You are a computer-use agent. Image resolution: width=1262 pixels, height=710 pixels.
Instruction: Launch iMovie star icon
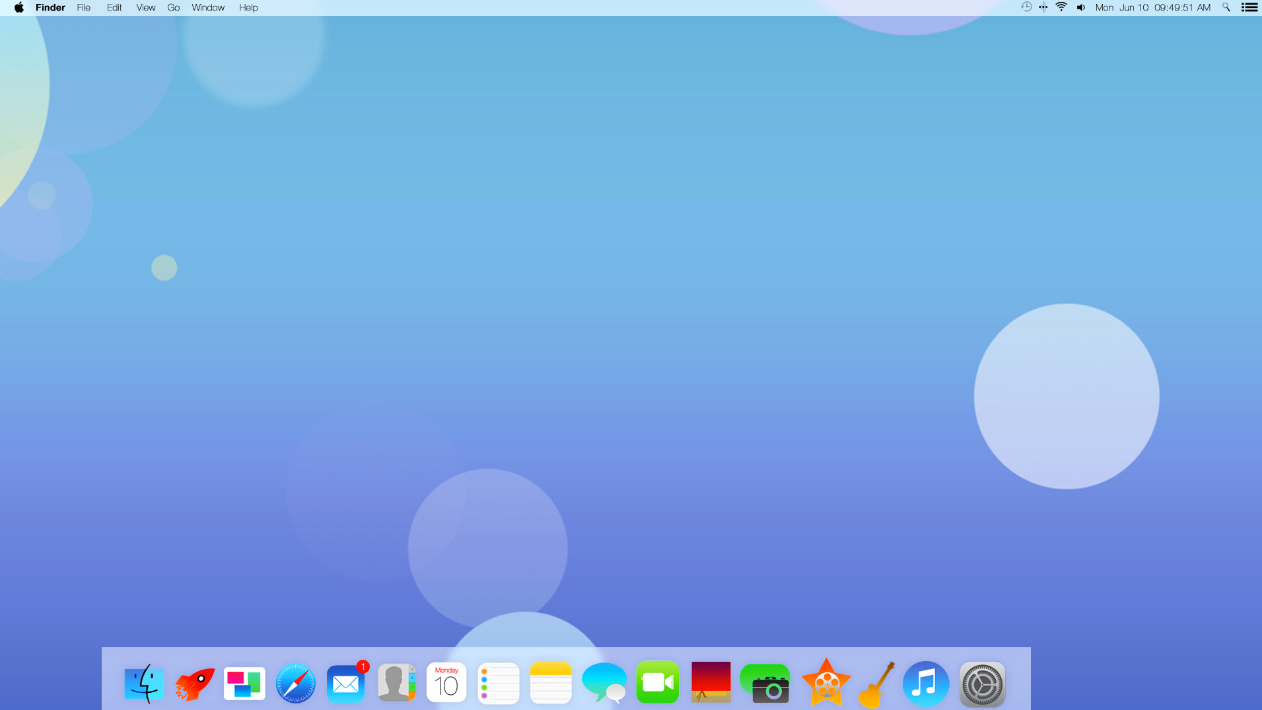click(826, 684)
